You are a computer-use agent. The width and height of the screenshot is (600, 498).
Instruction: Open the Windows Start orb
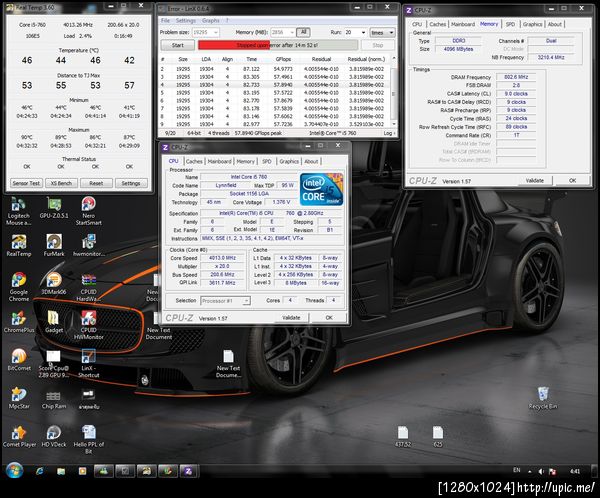coord(14,471)
